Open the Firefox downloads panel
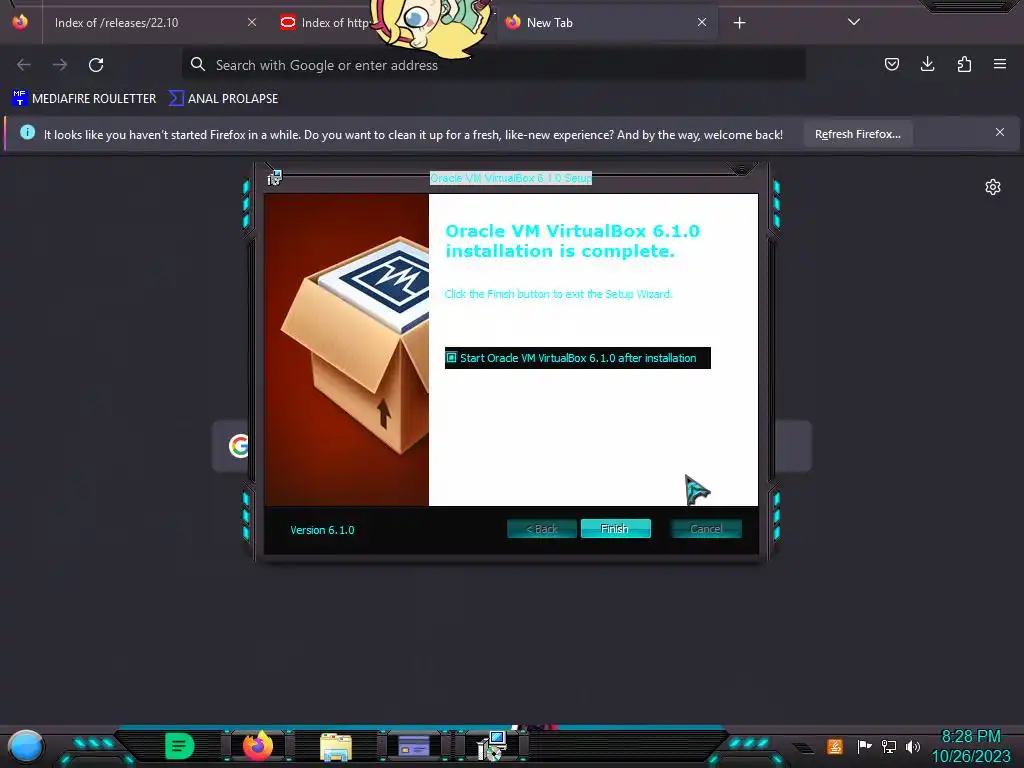 [927, 64]
